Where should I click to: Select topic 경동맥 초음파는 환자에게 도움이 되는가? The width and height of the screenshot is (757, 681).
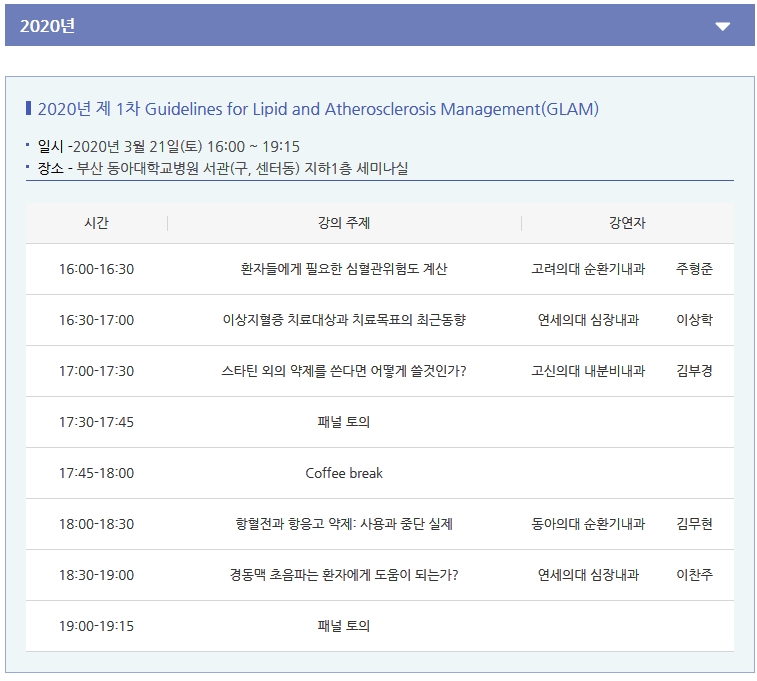[x=344, y=575]
